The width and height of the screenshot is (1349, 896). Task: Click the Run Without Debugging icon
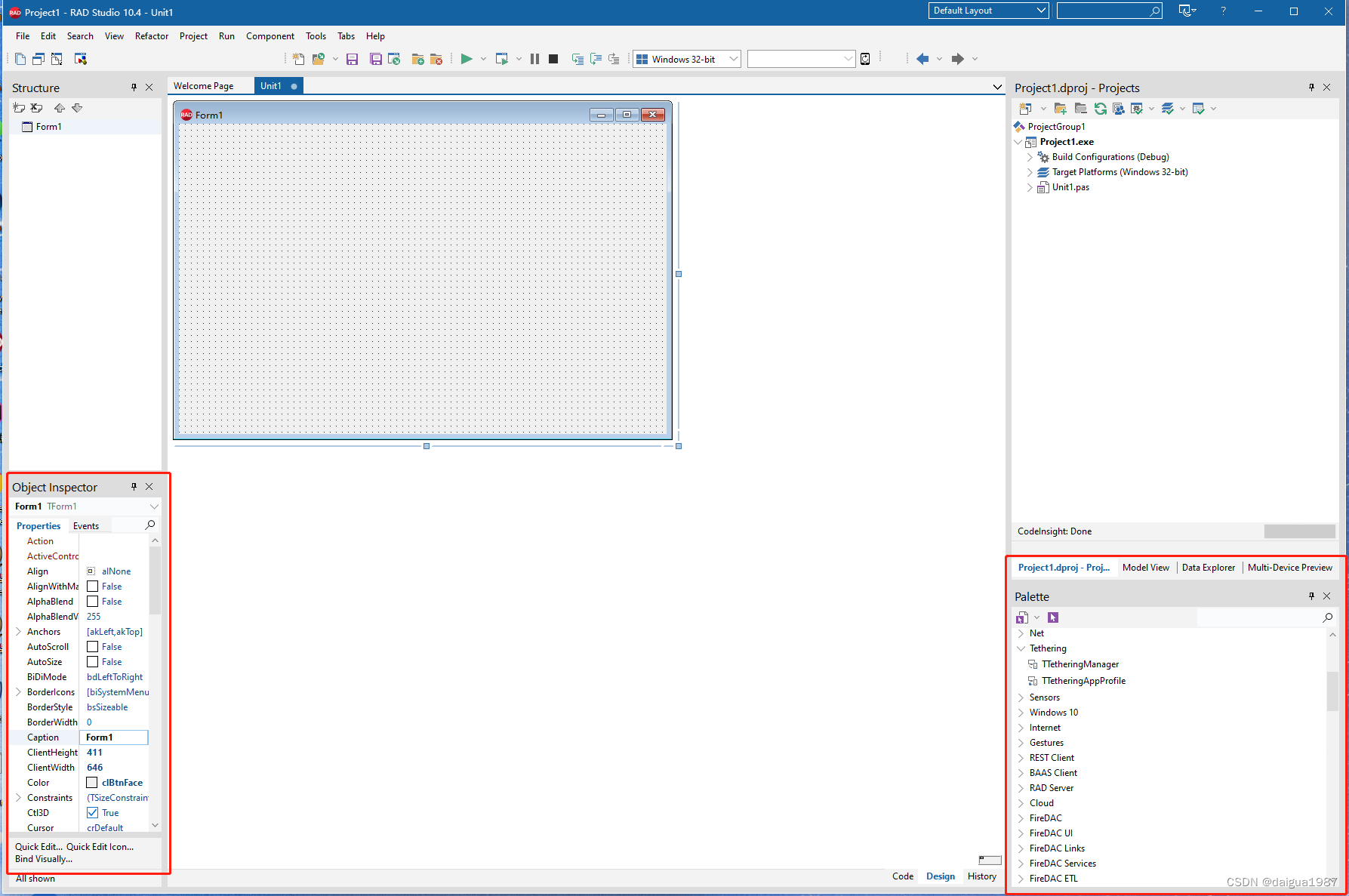pos(502,59)
